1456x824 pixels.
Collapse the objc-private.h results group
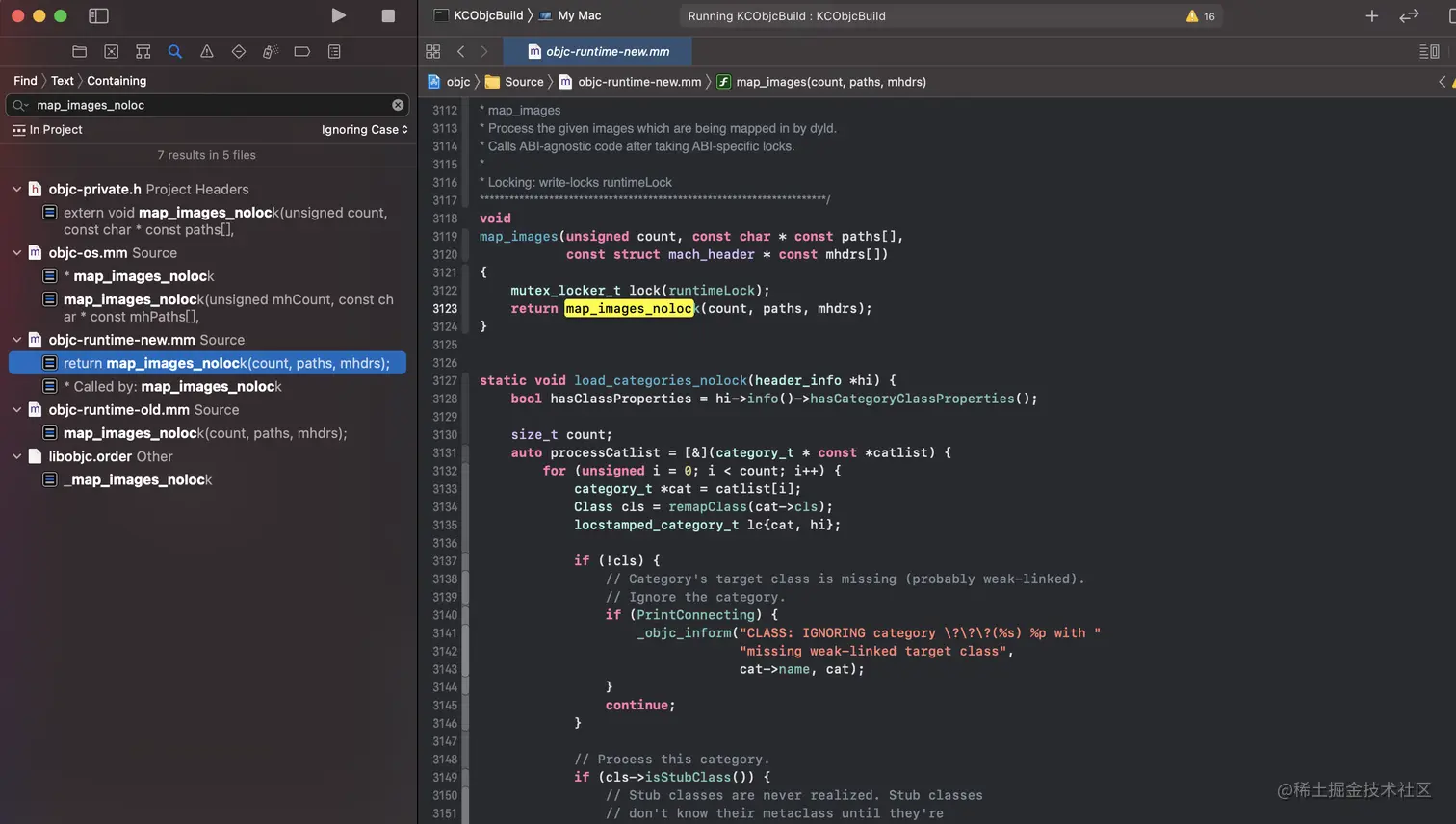pos(16,189)
